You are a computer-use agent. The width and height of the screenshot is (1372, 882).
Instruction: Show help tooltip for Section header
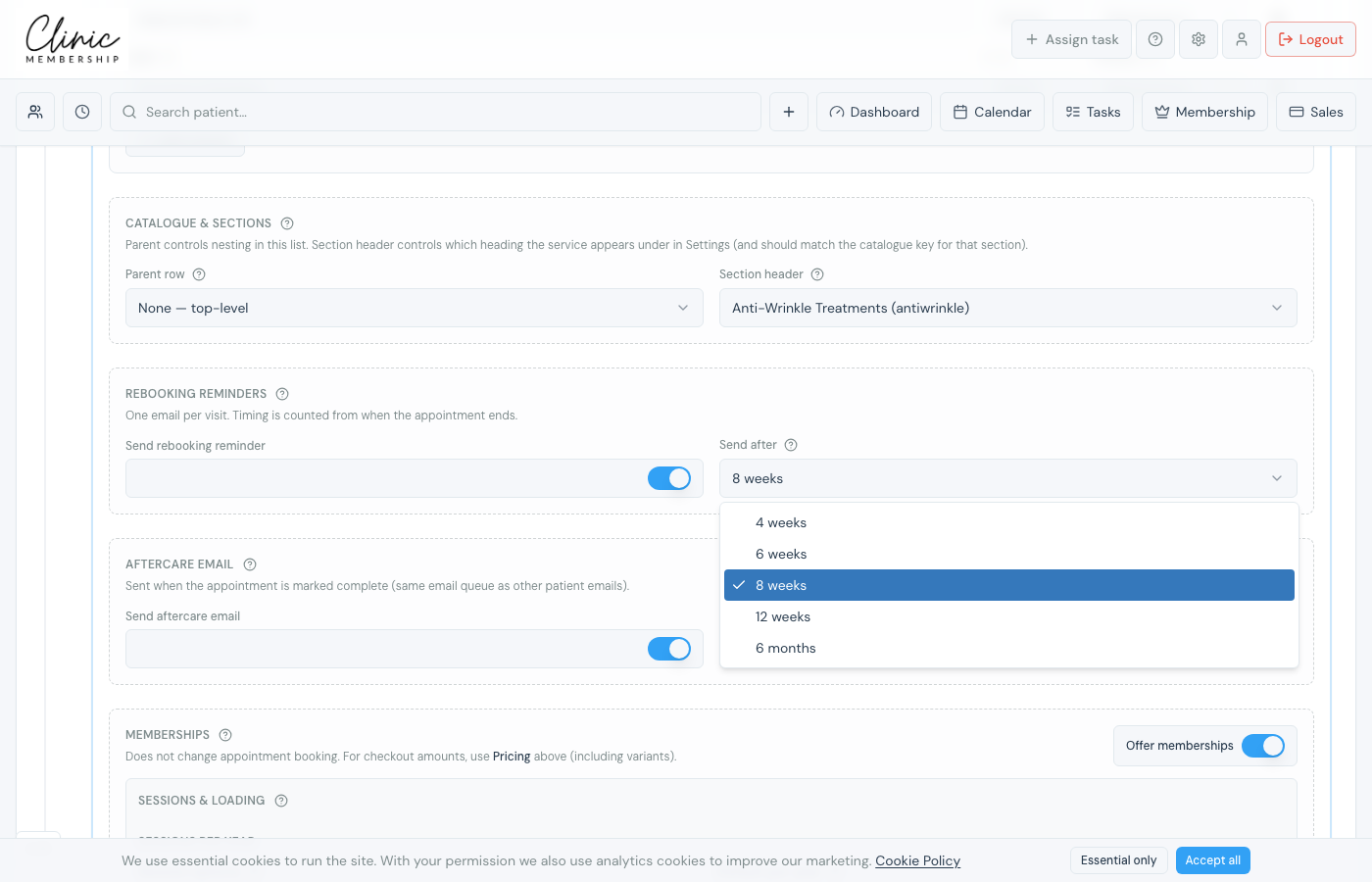pos(817,274)
